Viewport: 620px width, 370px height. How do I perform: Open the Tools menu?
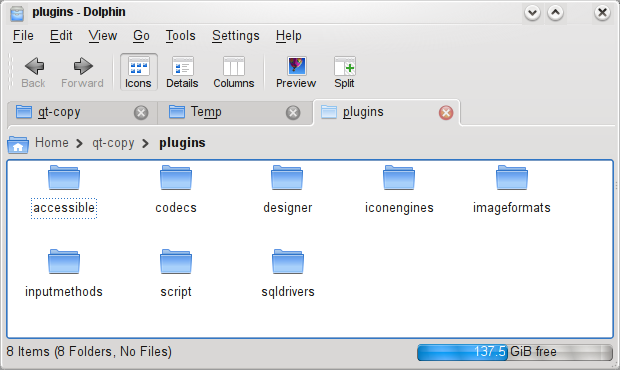click(x=180, y=36)
